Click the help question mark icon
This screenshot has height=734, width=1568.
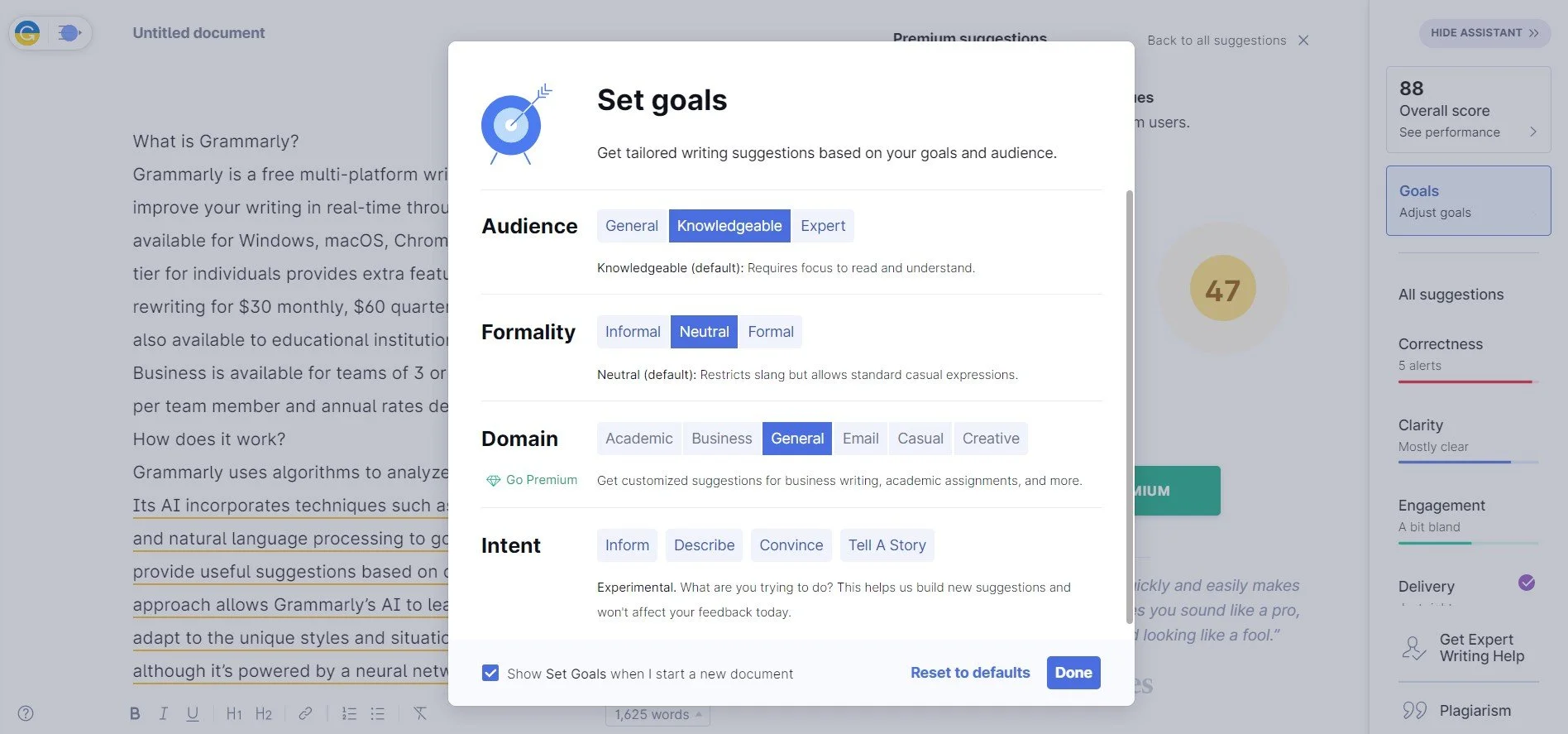[26, 713]
